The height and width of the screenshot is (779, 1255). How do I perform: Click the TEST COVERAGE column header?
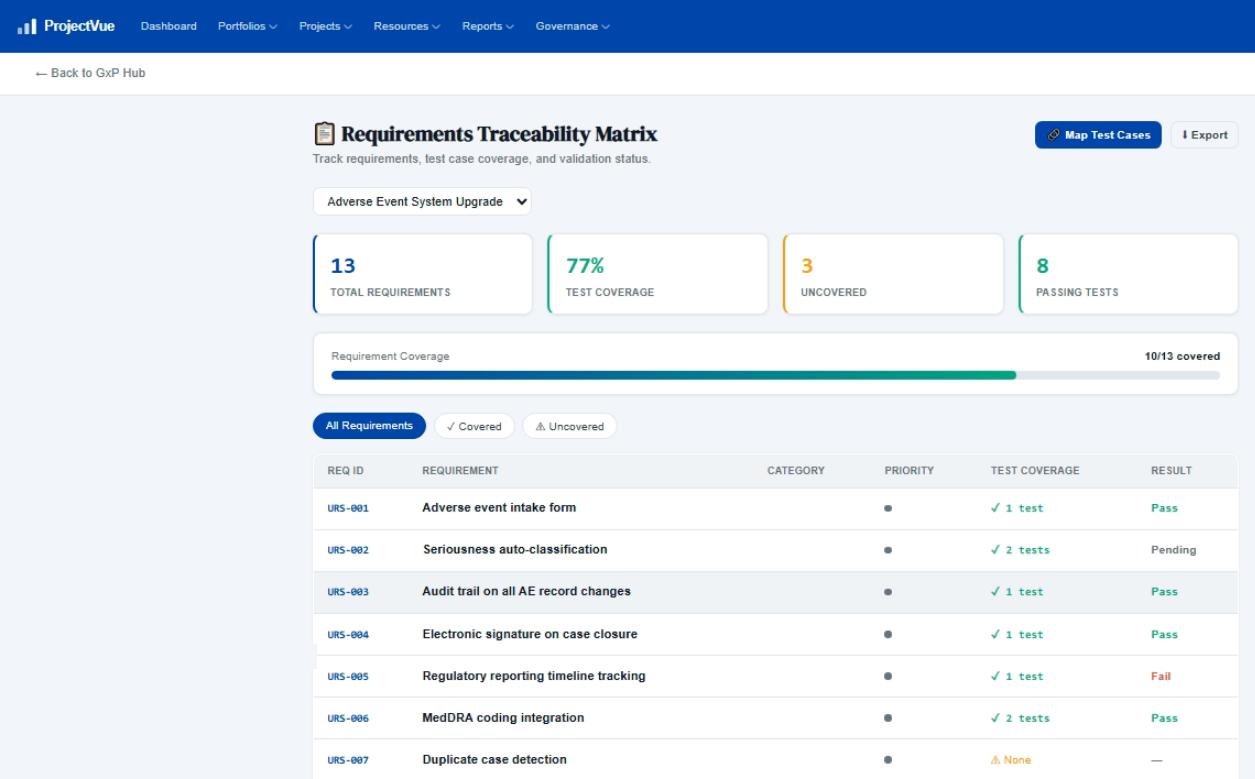1035,471
